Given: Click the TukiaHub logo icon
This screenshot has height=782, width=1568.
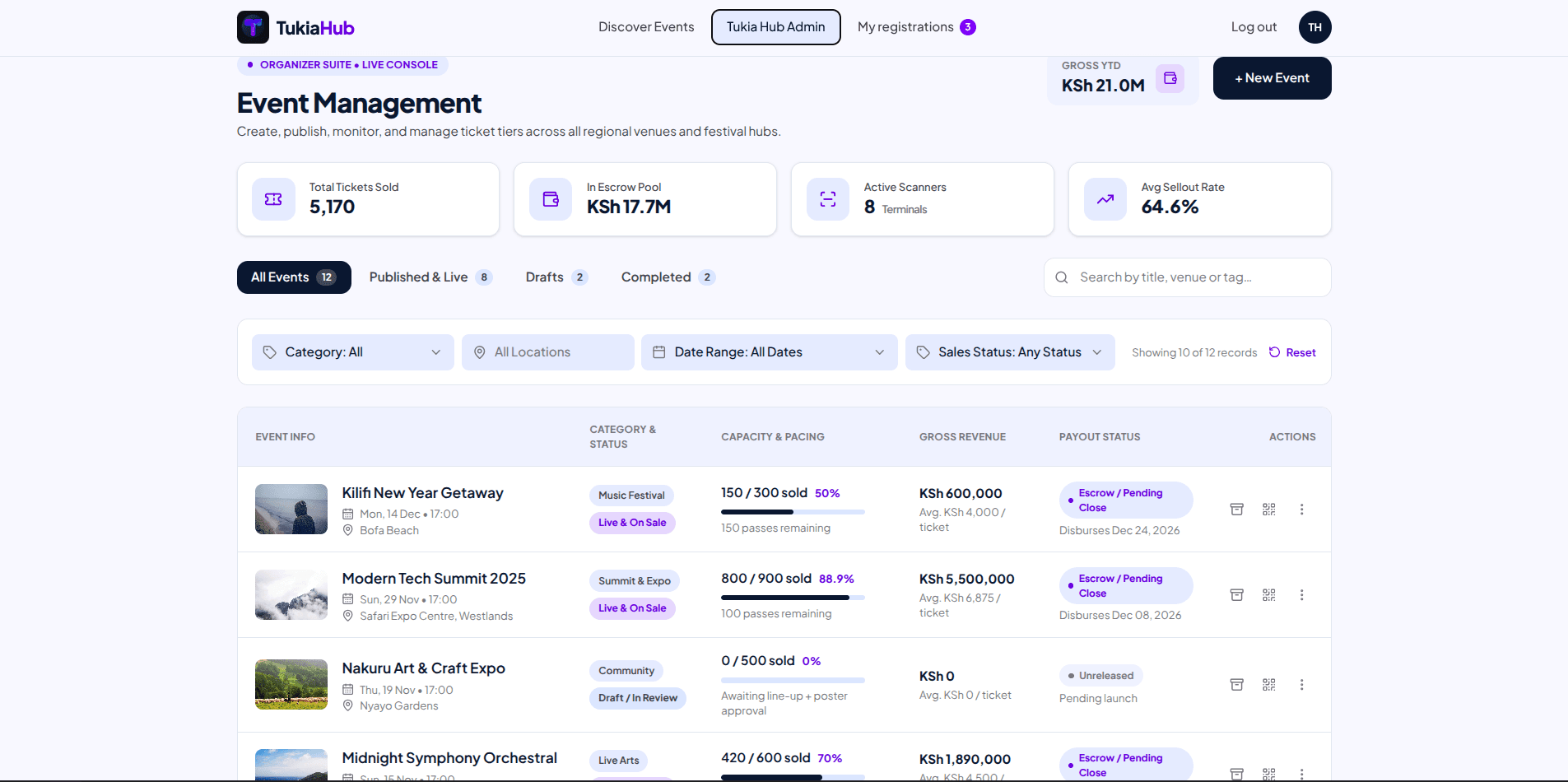Looking at the screenshot, I should pyautogui.click(x=253, y=27).
